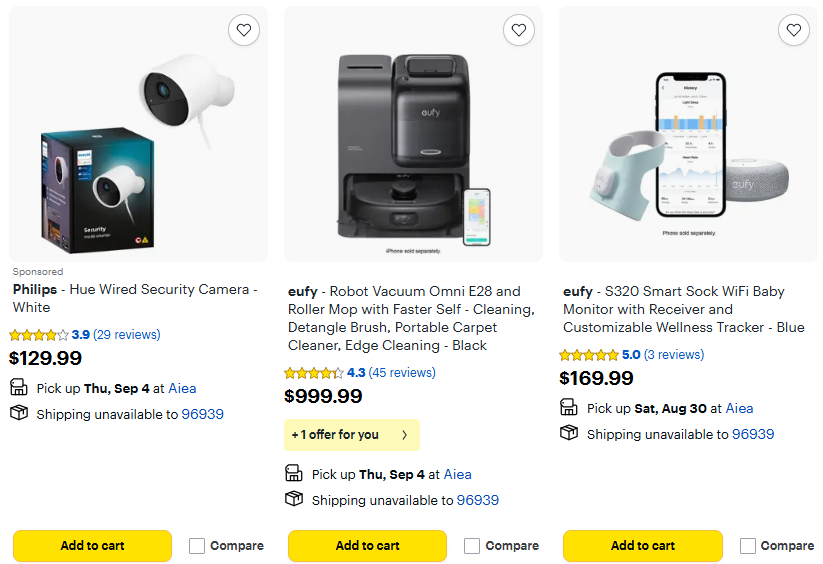The width and height of the screenshot is (823, 564).
Task: Save Philips Hue camera with heart icon
Action: point(244,31)
